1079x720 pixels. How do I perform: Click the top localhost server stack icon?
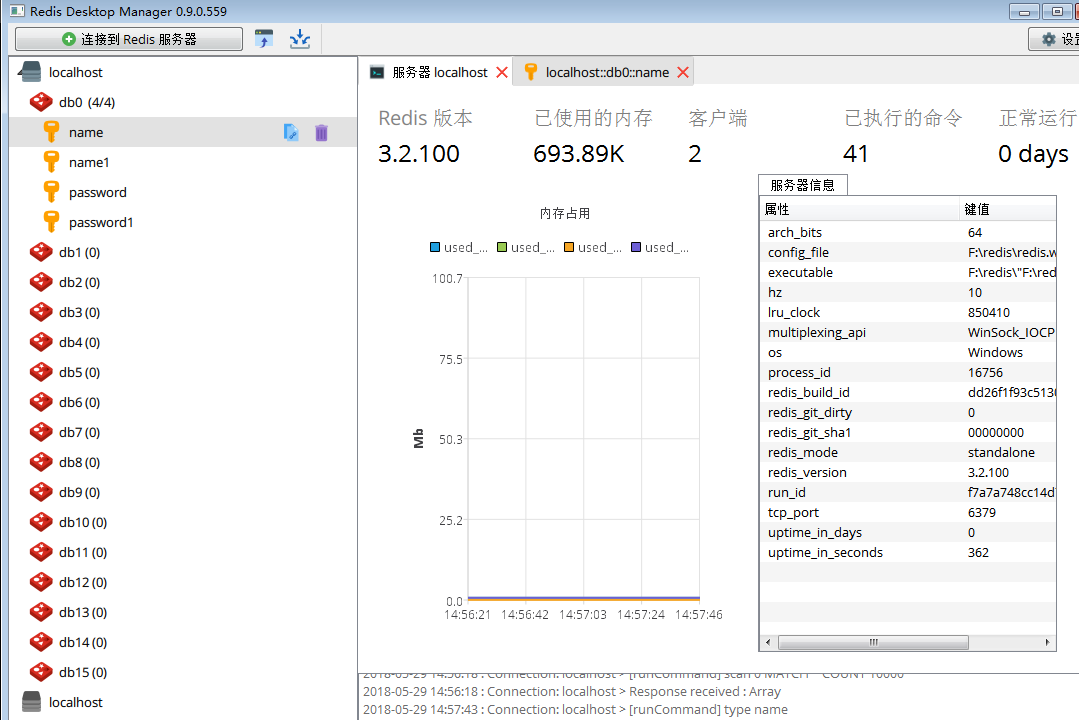(x=30, y=72)
